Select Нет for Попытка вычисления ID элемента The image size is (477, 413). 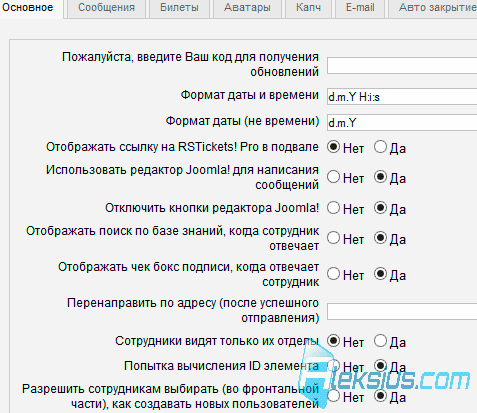pyautogui.click(x=333, y=366)
